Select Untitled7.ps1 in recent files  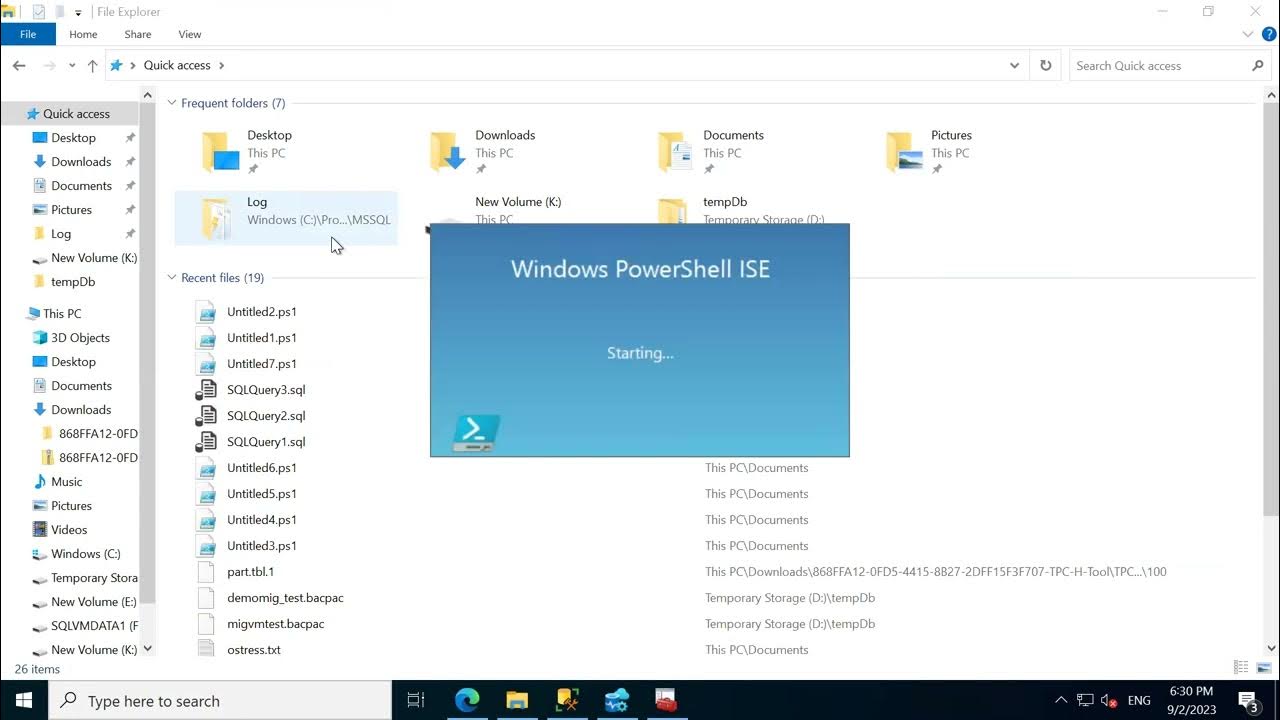[x=261, y=364]
